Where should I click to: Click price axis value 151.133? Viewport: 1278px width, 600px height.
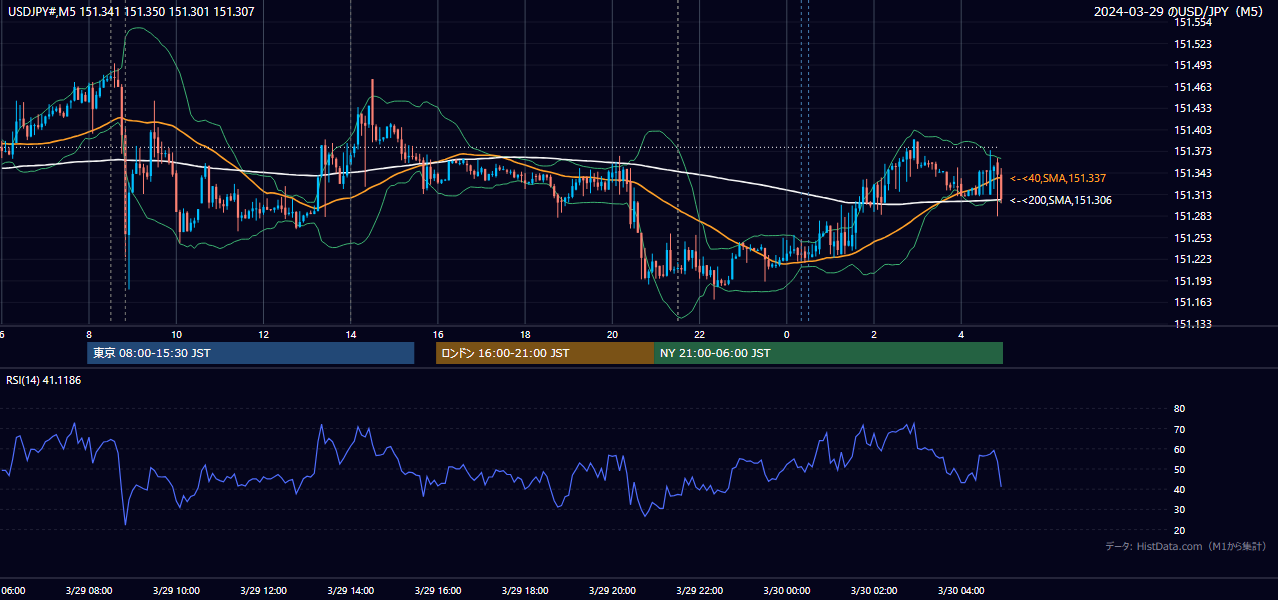[1192, 324]
